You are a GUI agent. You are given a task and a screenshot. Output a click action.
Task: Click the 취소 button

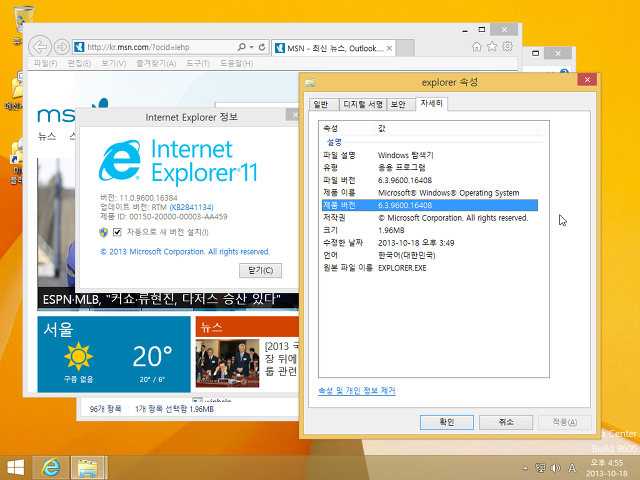[x=506, y=422]
